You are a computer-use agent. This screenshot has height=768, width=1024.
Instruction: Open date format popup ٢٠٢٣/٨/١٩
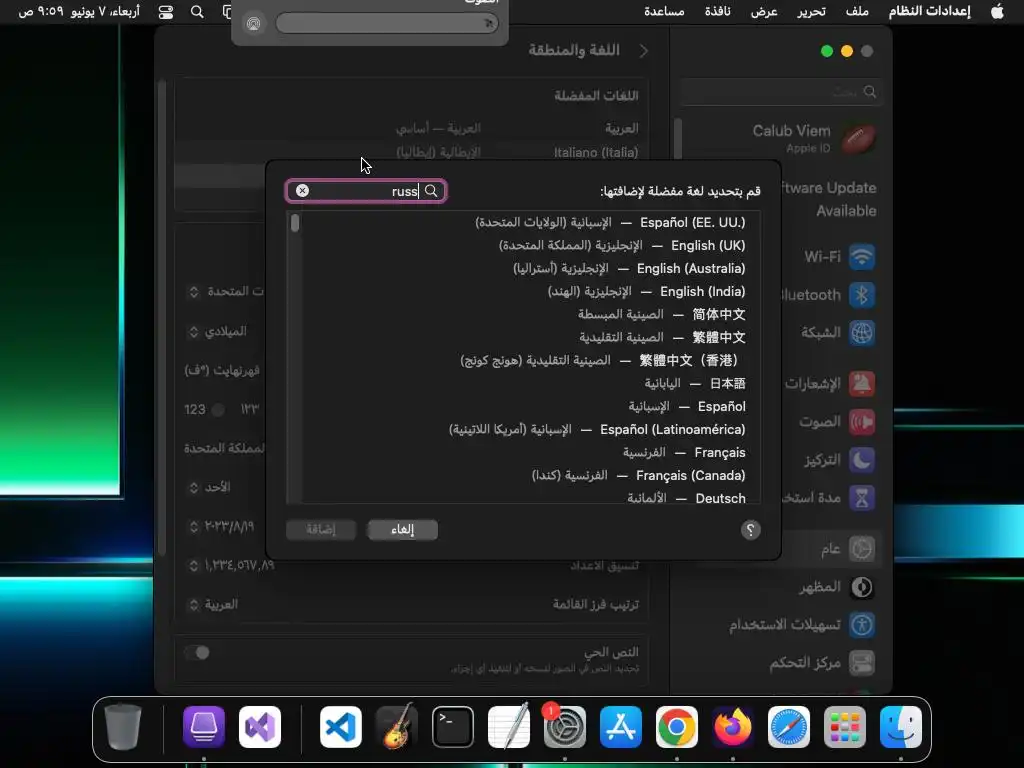tap(221, 526)
